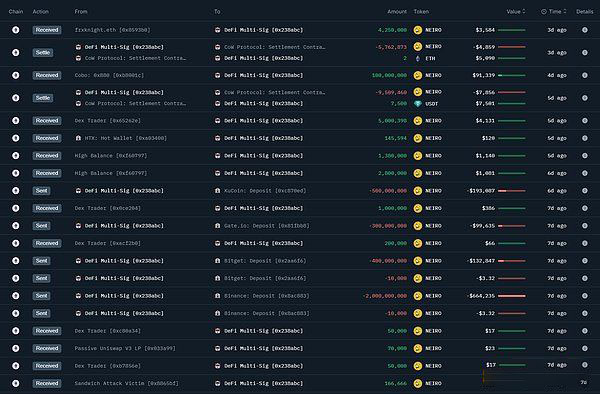600x394 pixels.
Task: Click Ethereum chain icon in first row
Action: point(16,30)
